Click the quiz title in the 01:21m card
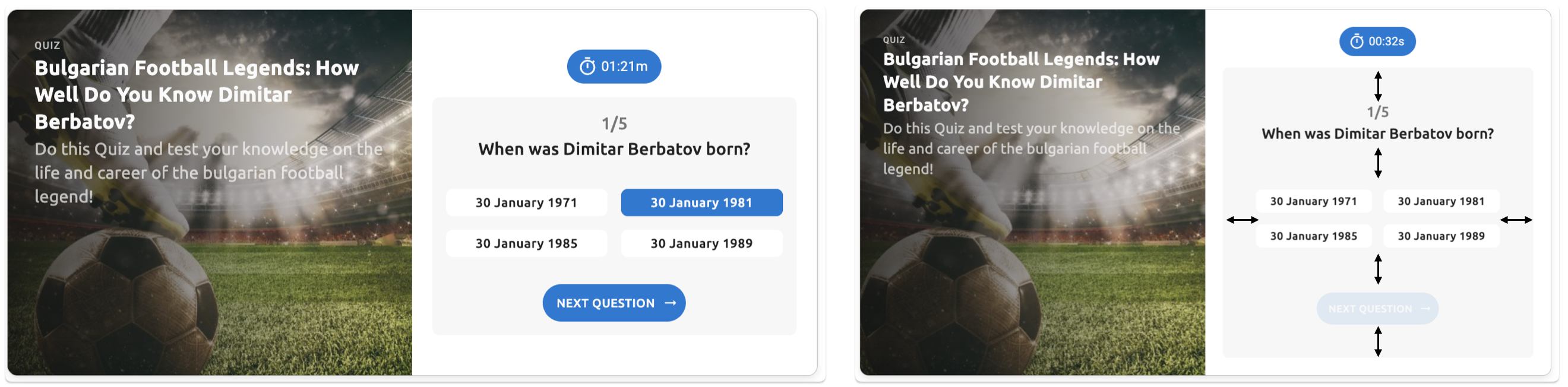This screenshot has height=387, width=1568. pos(196,94)
